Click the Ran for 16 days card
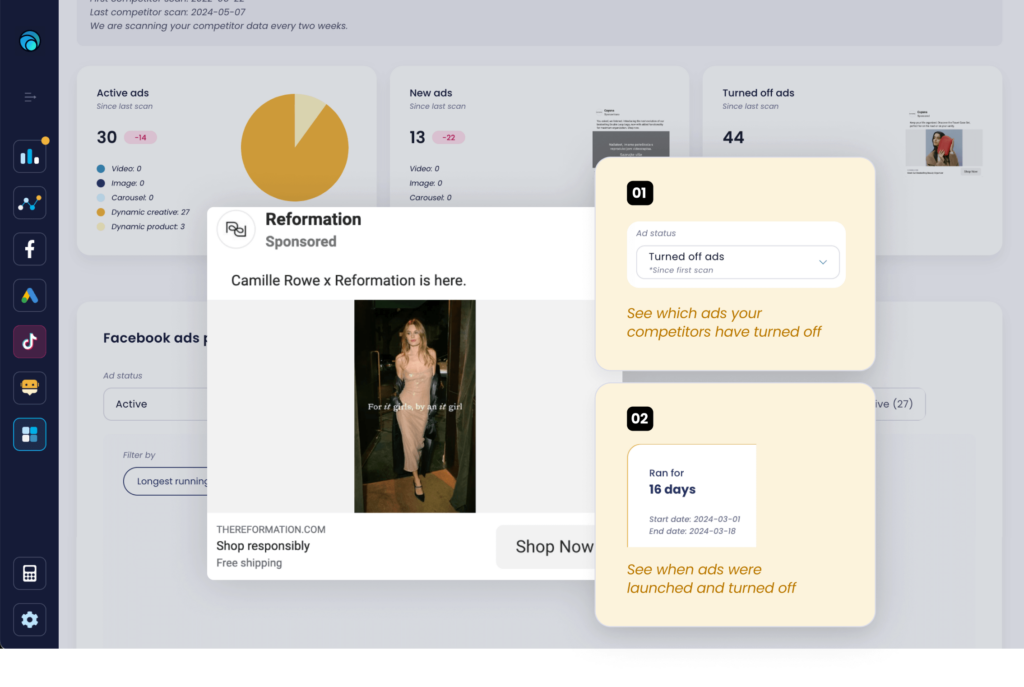The image size is (1024, 687). click(692, 496)
